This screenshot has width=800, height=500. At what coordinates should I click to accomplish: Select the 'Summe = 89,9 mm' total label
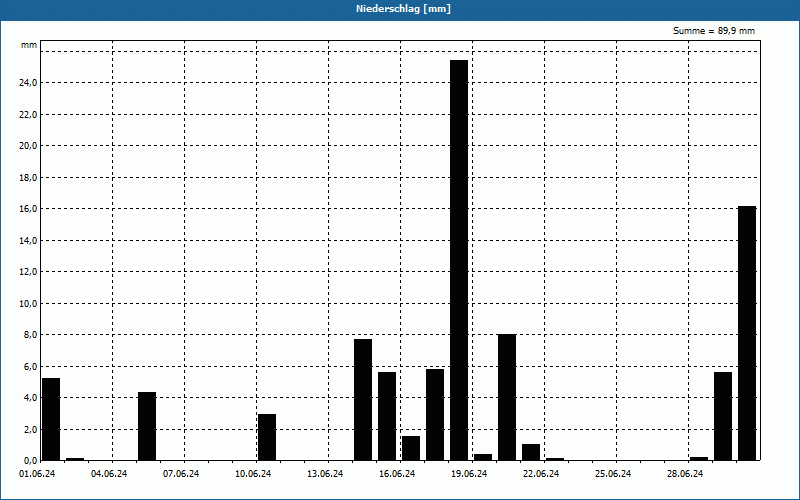click(x=714, y=31)
